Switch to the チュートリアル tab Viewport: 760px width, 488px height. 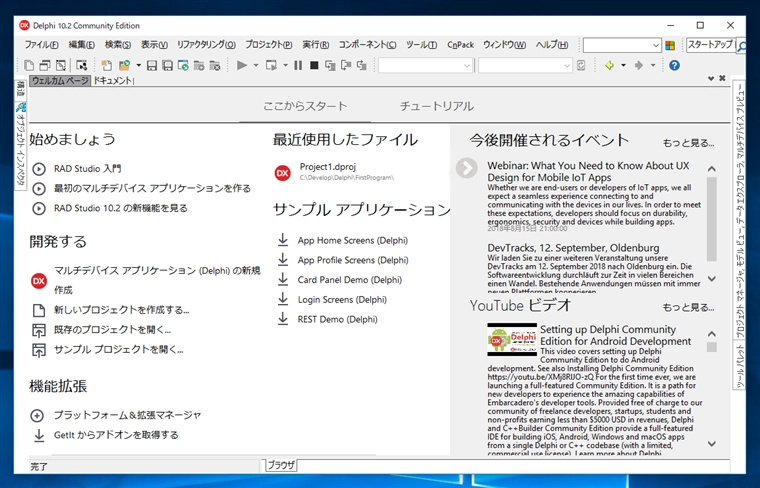click(x=436, y=106)
